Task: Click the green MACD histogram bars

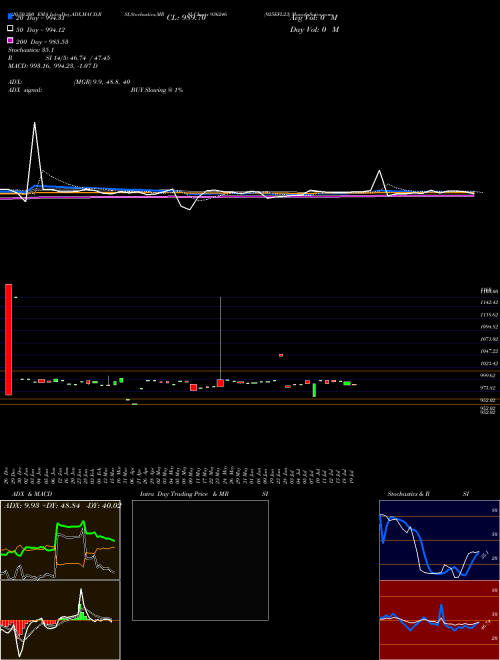Action: tap(81, 612)
